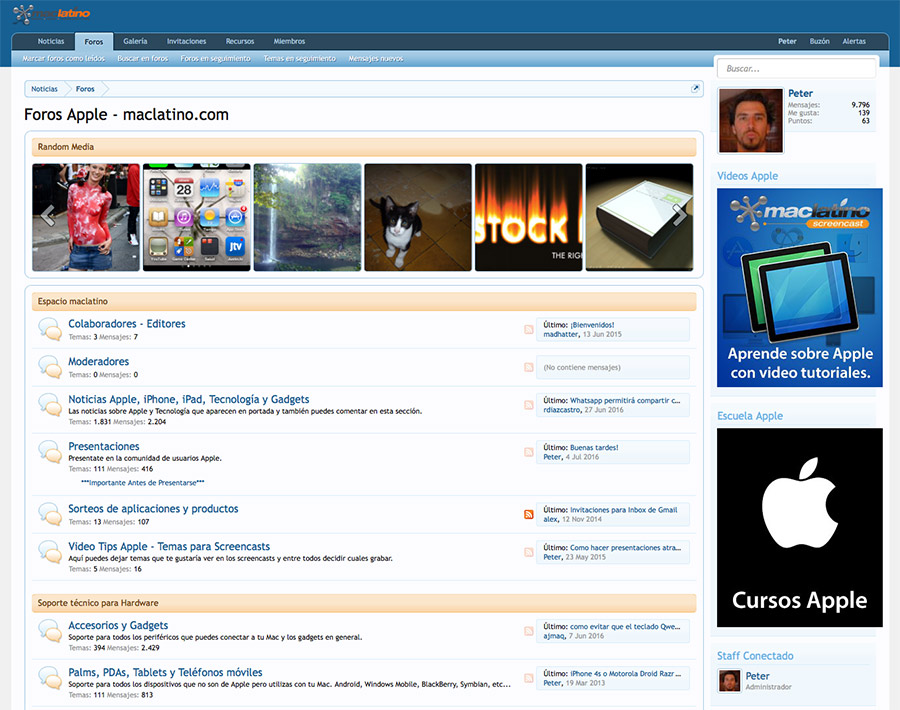
Task: Open the Miembros tab
Action: pos(289,41)
